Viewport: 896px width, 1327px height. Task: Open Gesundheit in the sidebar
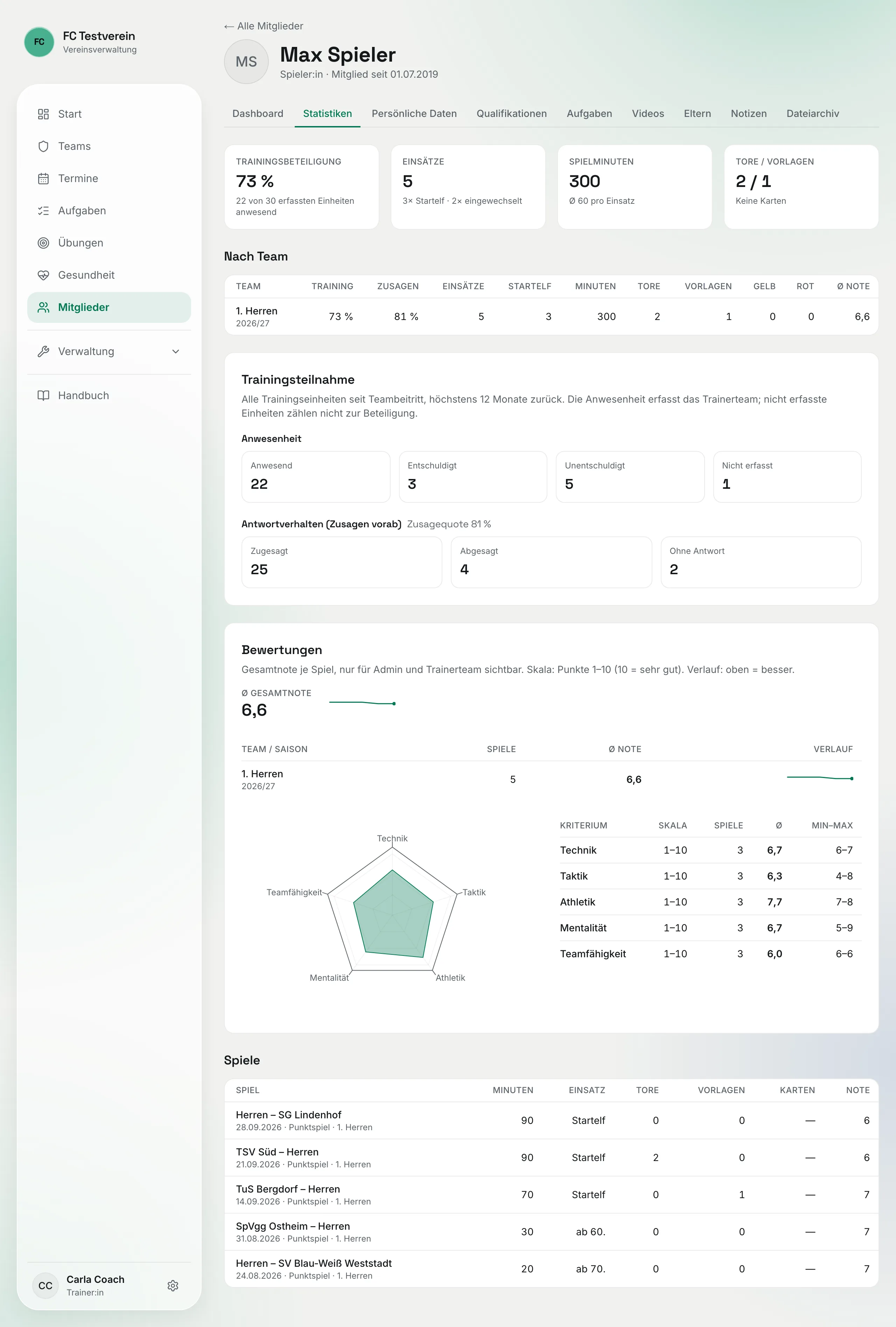click(109, 275)
